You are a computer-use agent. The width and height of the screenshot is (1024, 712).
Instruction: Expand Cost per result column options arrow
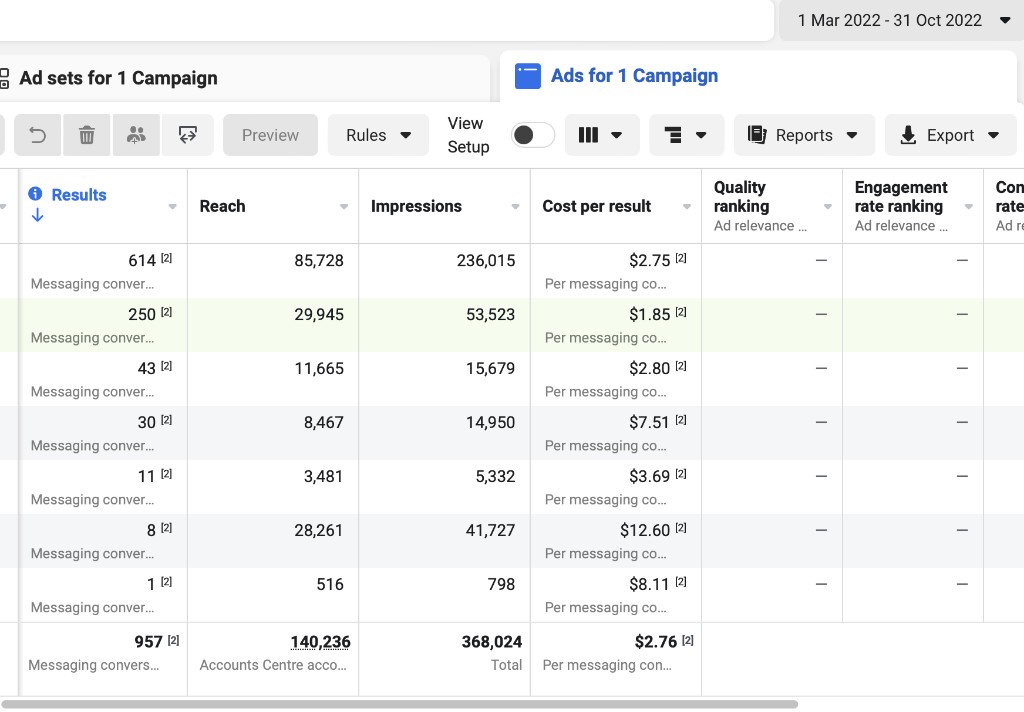click(x=687, y=206)
